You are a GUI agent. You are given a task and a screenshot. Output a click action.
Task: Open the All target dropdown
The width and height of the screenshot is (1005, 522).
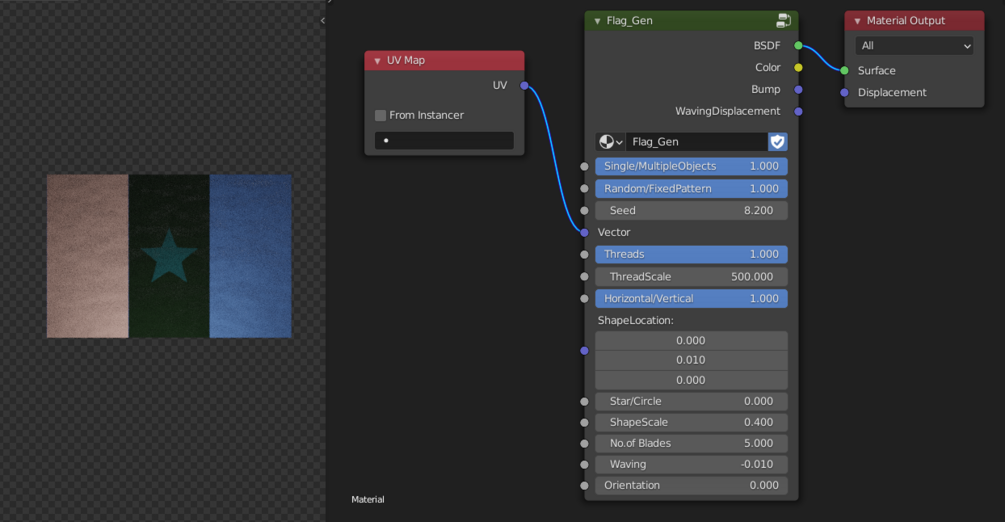coord(914,46)
